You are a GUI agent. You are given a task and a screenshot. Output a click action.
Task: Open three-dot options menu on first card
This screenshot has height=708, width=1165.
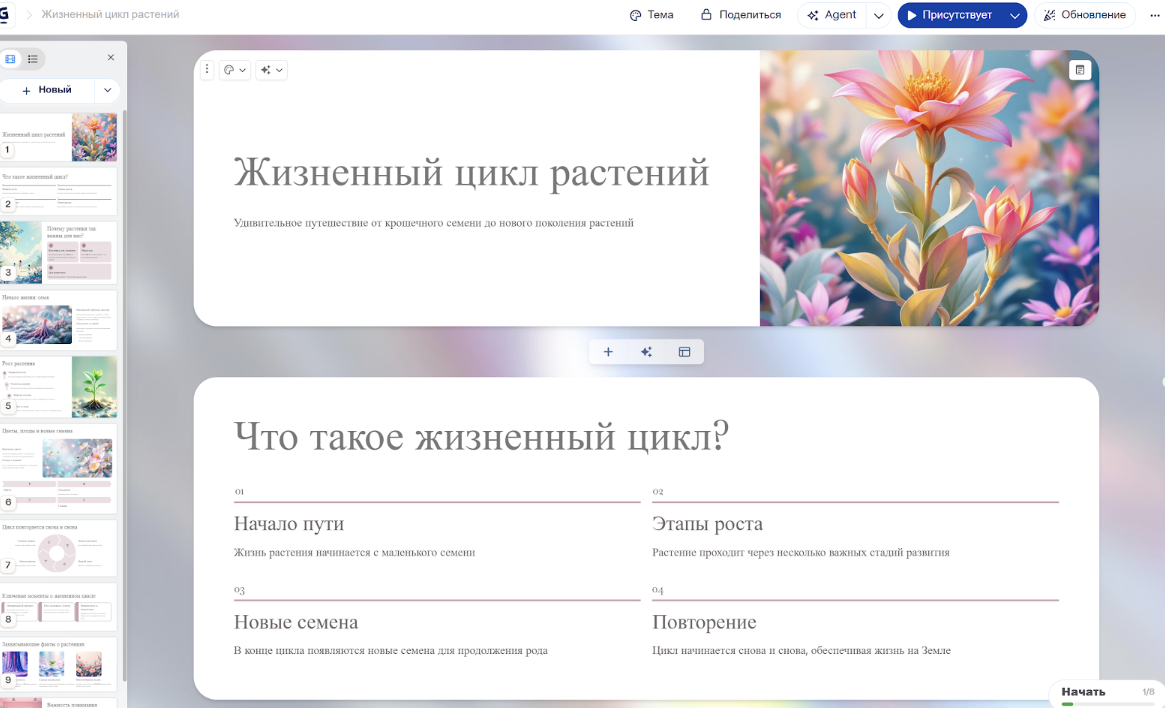pos(207,70)
